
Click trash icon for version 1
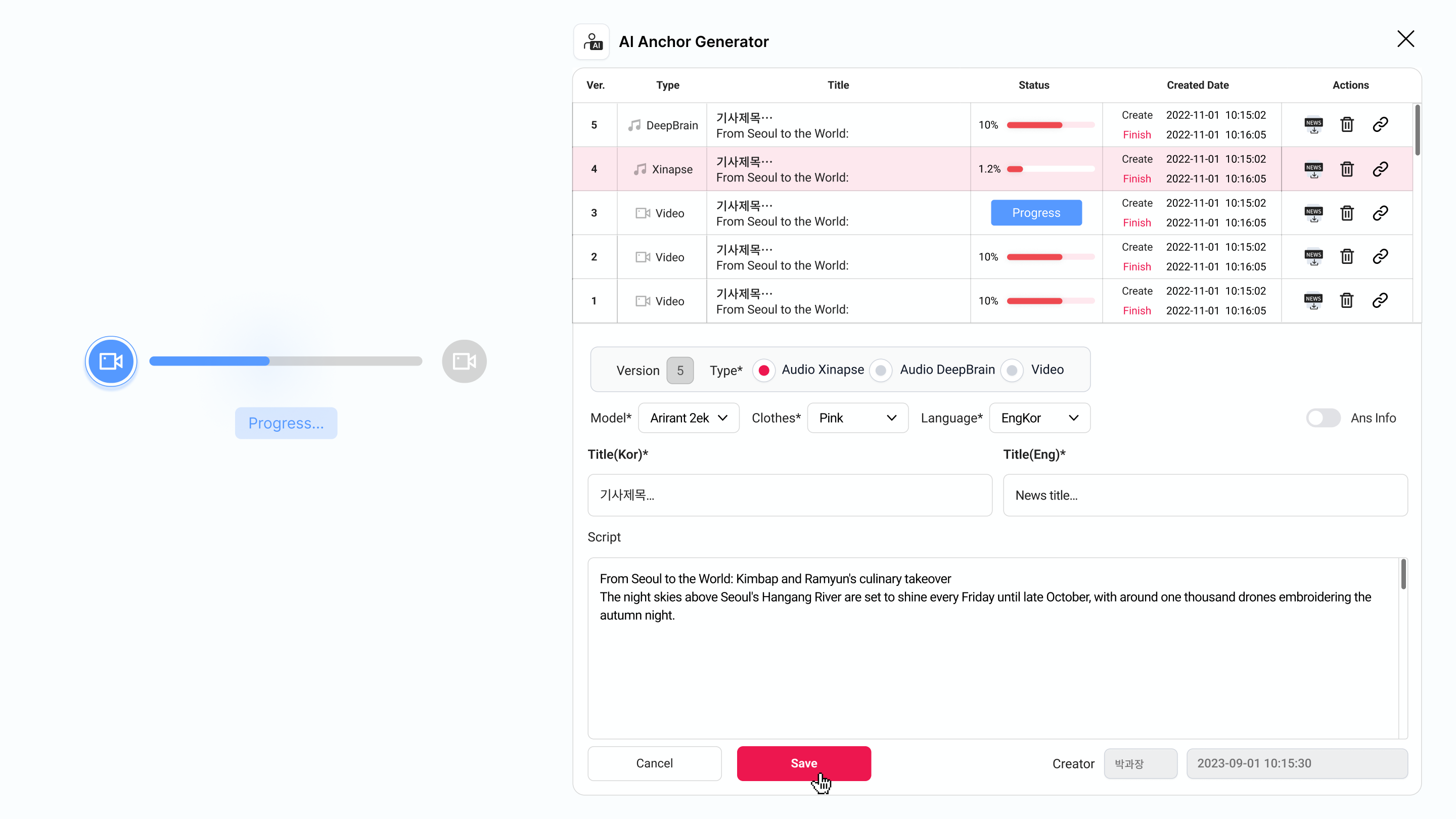(x=1347, y=301)
